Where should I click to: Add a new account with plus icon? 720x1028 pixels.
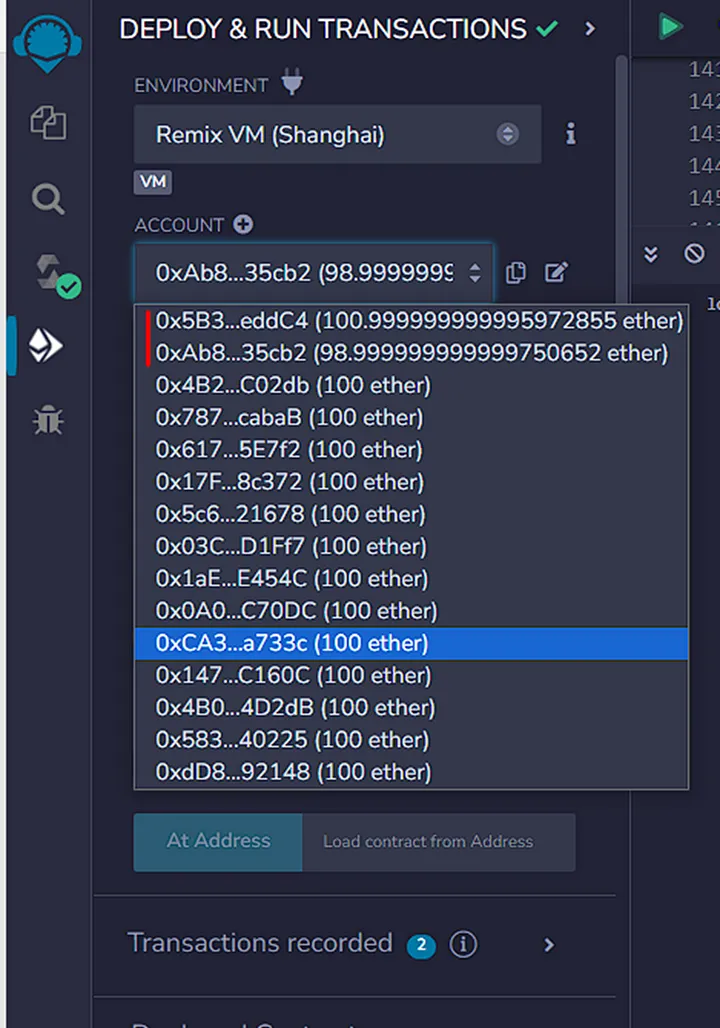243,225
